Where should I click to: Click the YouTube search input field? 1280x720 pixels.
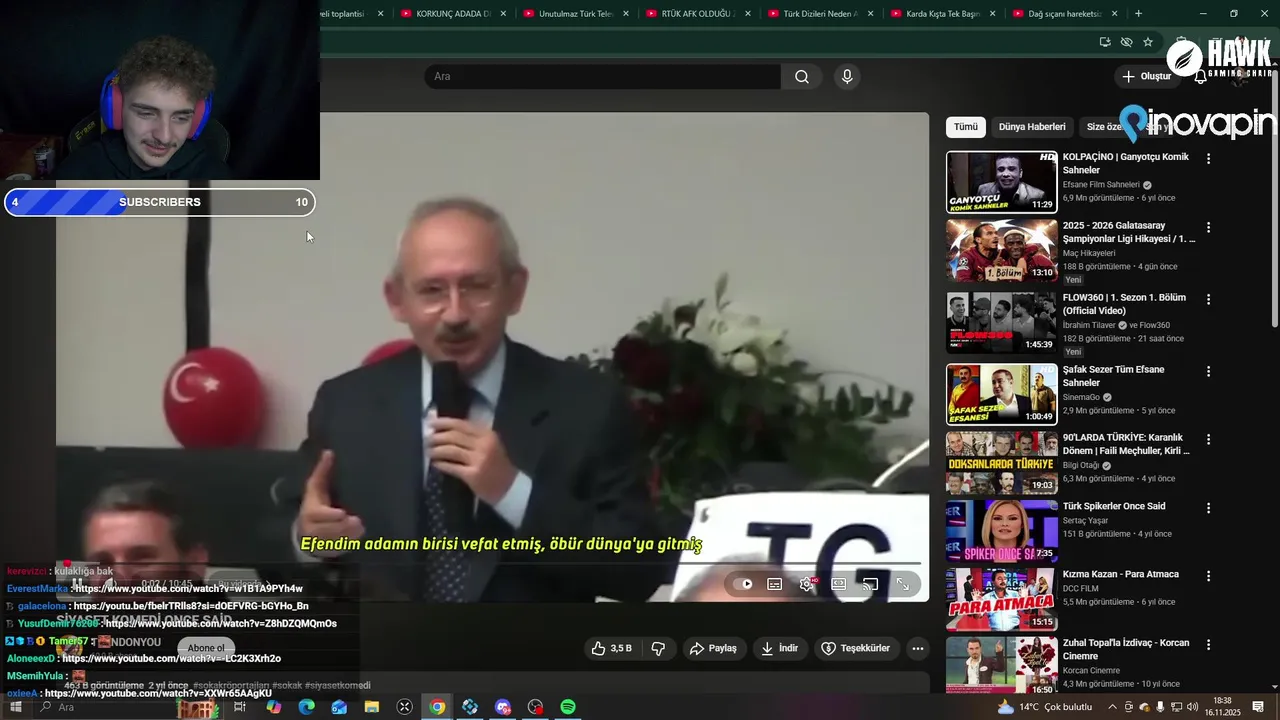(x=602, y=77)
